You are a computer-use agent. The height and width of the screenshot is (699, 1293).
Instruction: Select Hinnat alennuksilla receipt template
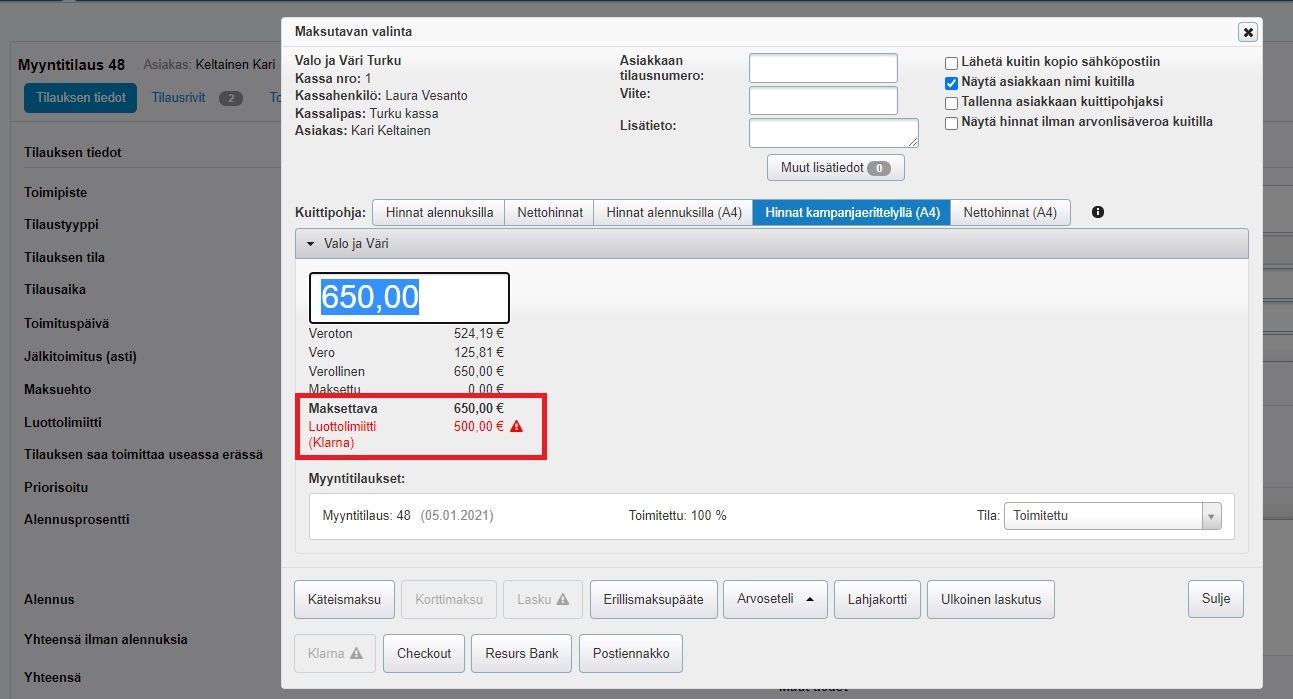439,212
